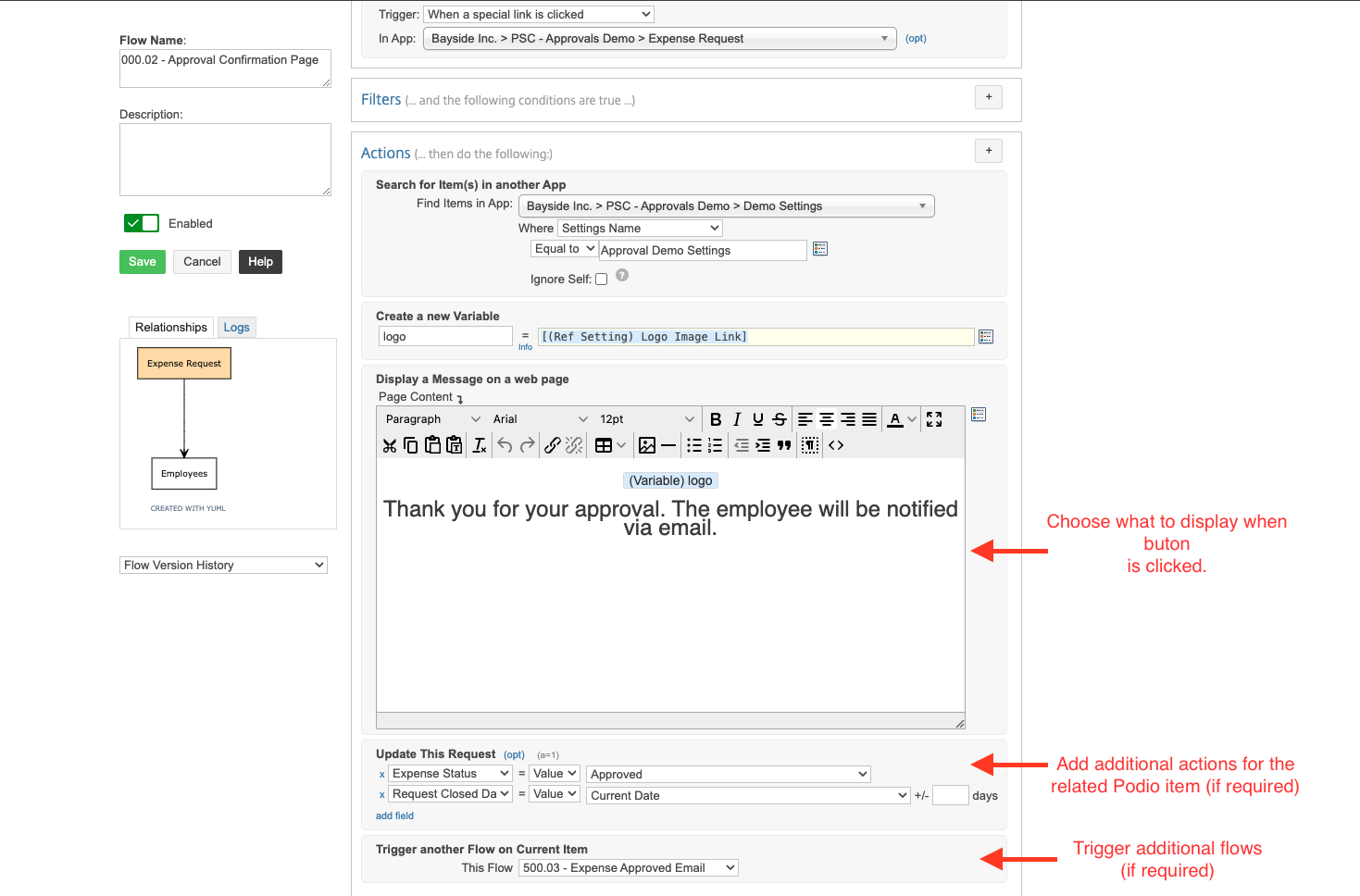This screenshot has width=1360, height=896.
Task: Click the add field link
Action: point(394,815)
